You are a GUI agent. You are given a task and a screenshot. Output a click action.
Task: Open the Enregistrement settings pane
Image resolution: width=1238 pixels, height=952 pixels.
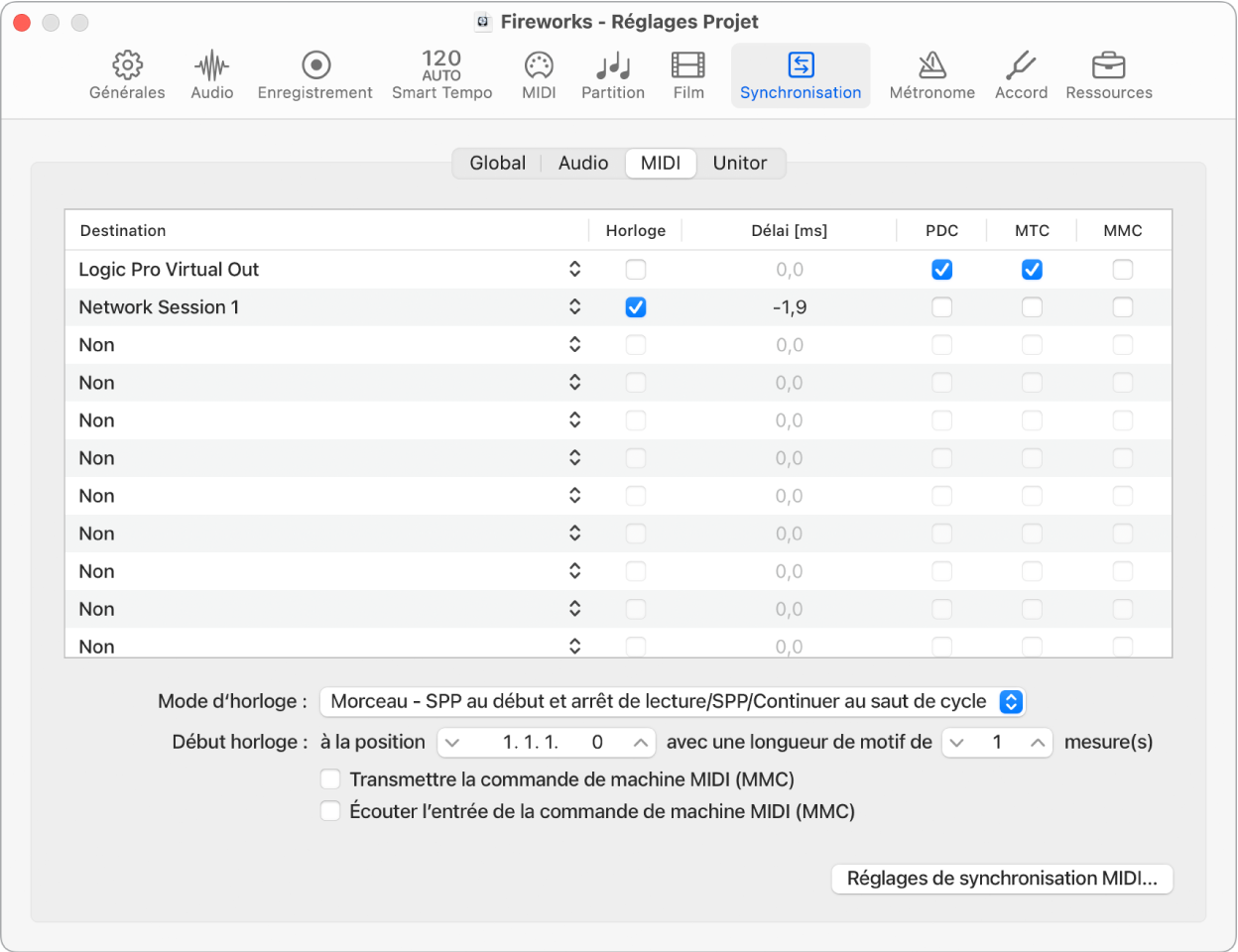pyautogui.click(x=314, y=74)
